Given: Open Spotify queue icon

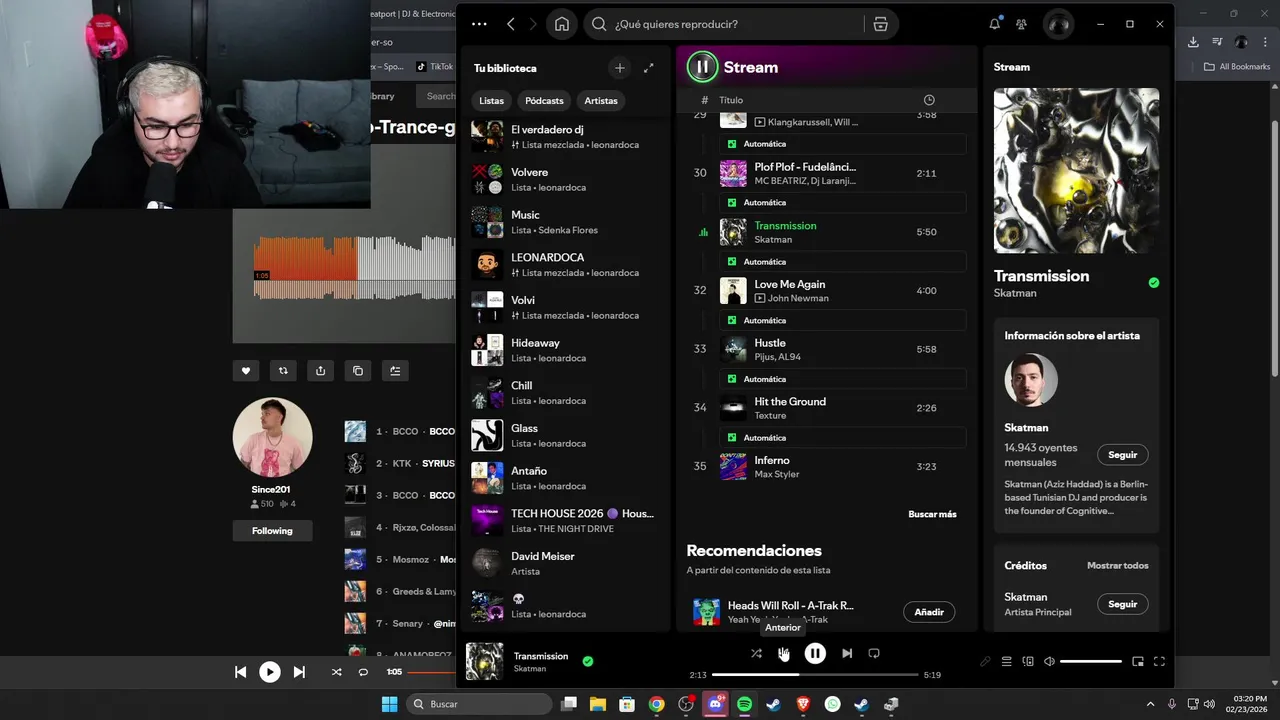Looking at the screenshot, I should tap(1007, 661).
